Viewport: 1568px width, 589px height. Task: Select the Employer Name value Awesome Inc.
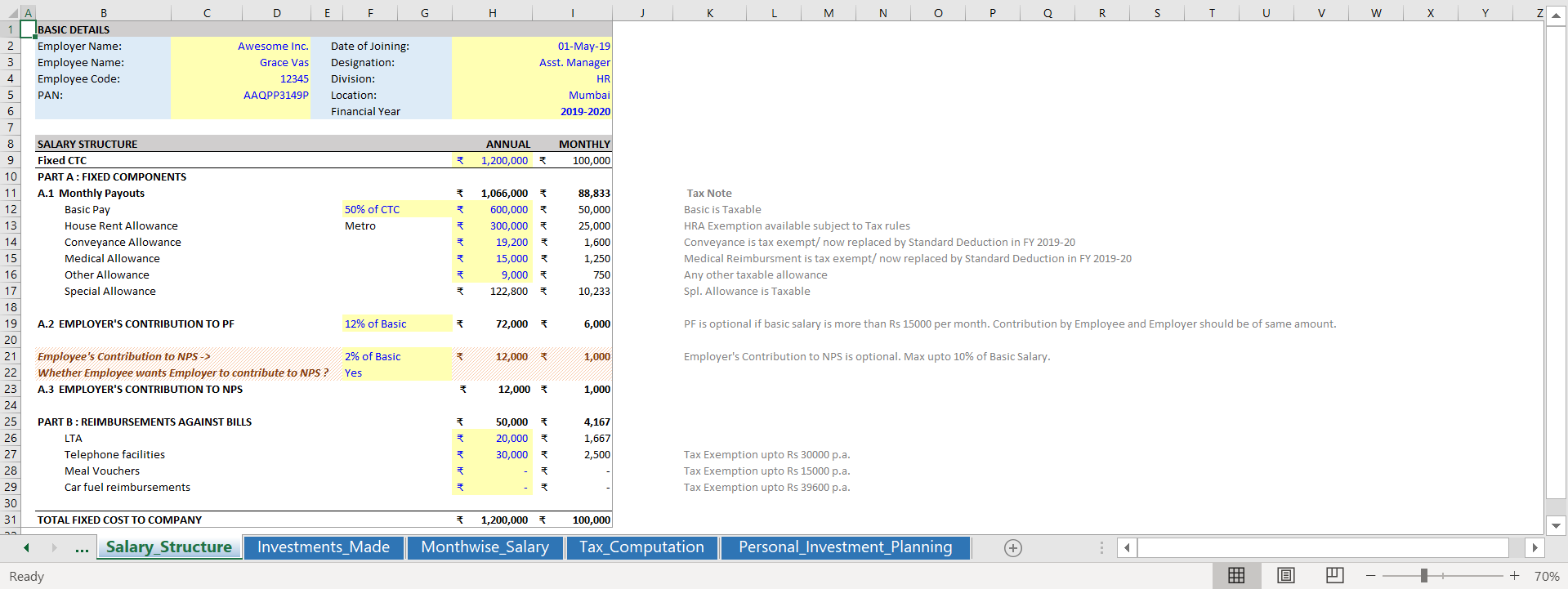pos(273,47)
